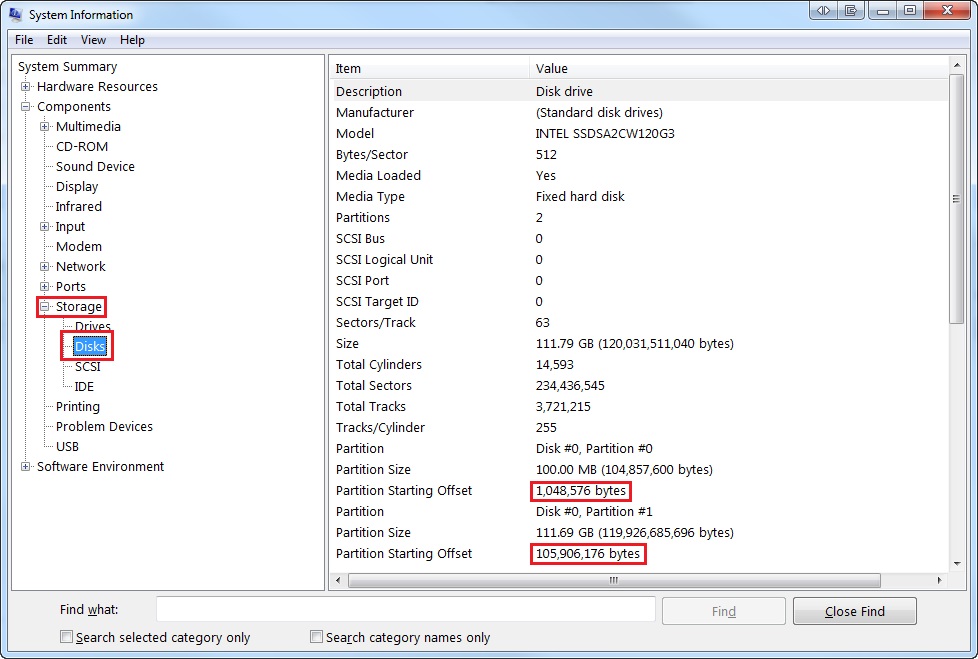Select the Sectors/Track row
978x659 pixels.
pos(639,322)
